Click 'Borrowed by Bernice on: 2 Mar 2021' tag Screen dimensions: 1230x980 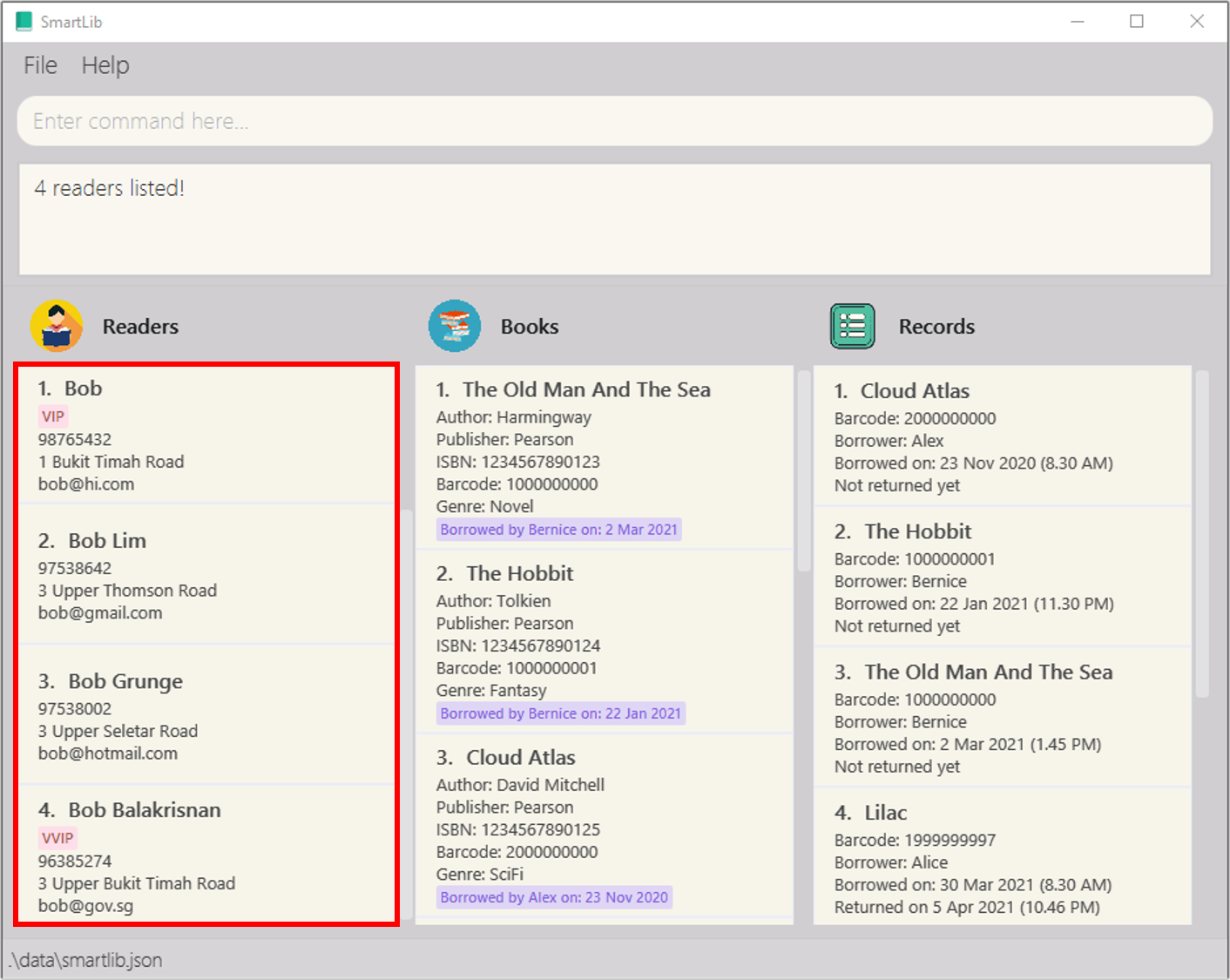point(559,530)
